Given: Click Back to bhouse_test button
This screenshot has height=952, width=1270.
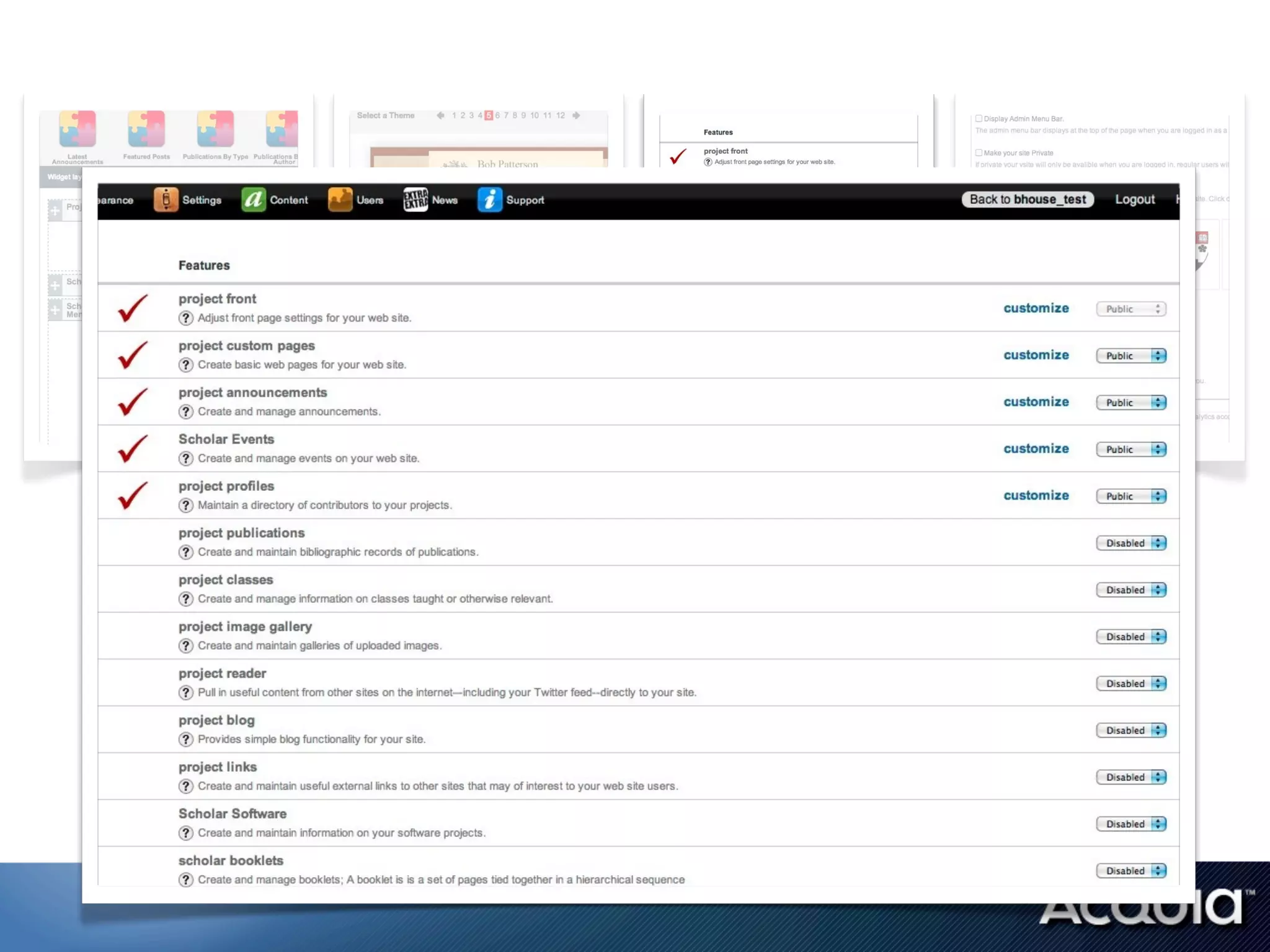Looking at the screenshot, I should (x=1027, y=199).
